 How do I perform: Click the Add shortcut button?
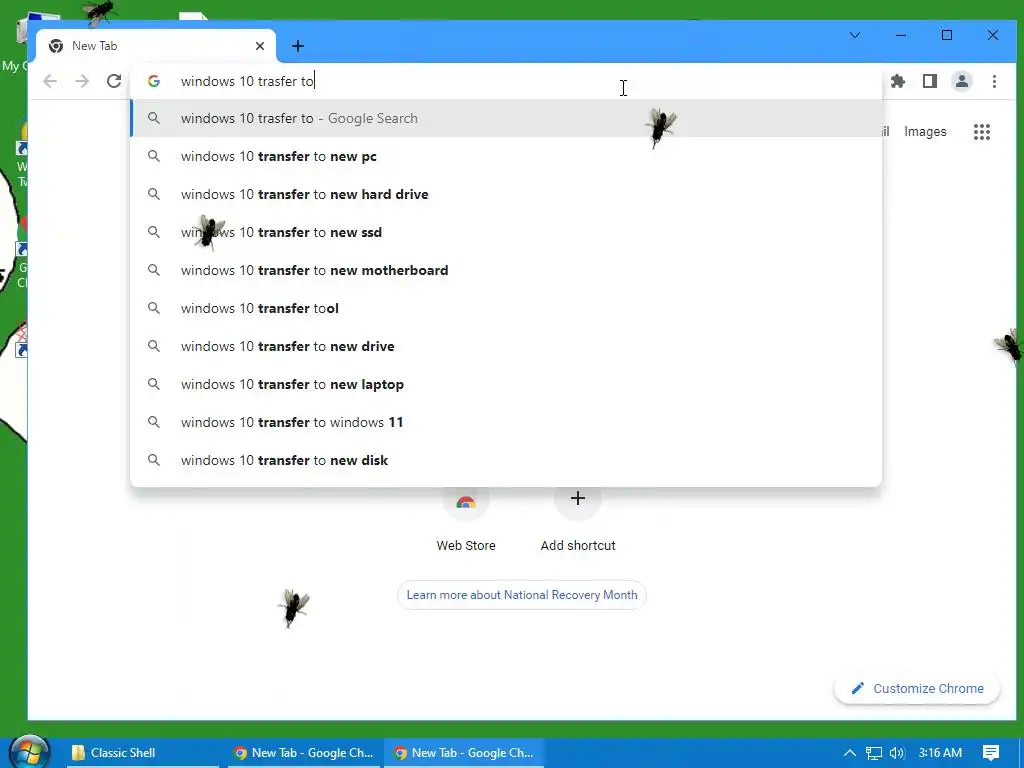(578, 519)
